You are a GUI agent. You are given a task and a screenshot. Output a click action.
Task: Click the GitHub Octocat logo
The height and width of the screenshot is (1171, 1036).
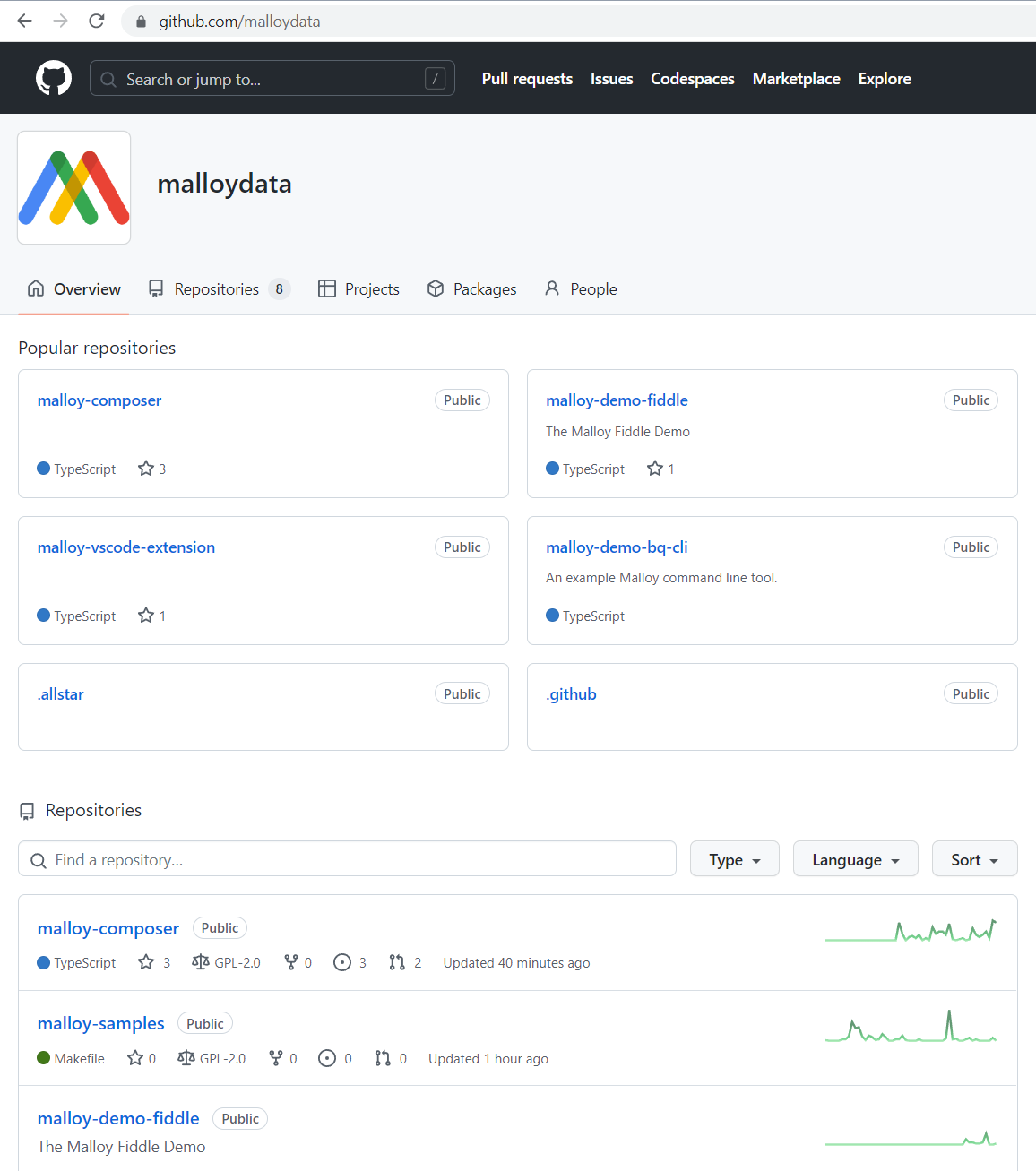coord(54,79)
